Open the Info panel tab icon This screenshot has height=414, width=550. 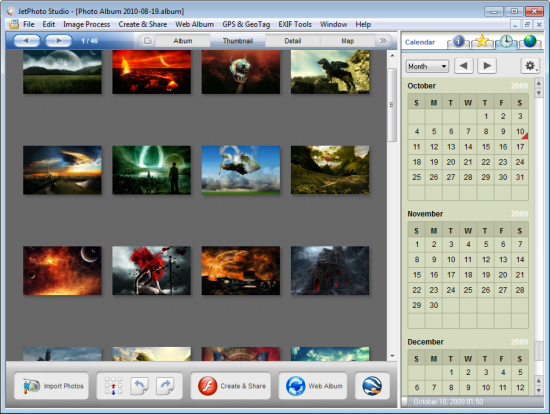point(458,41)
